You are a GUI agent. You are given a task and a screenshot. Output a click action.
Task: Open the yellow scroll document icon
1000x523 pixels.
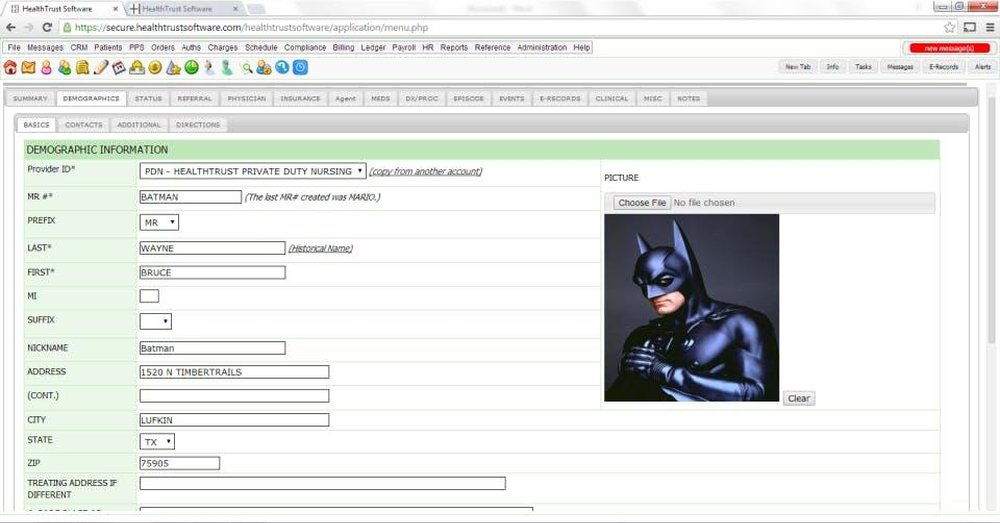point(82,68)
